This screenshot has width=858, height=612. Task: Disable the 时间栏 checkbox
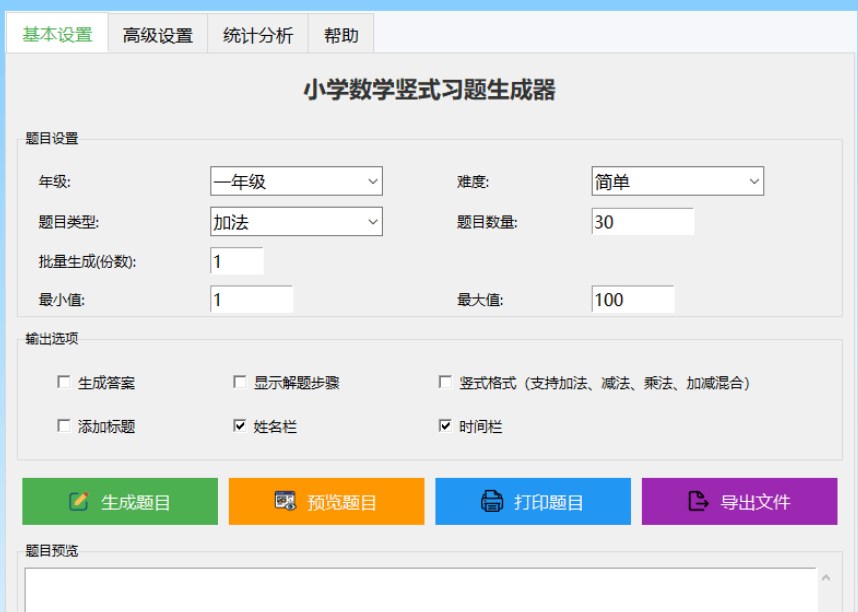point(445,426)
